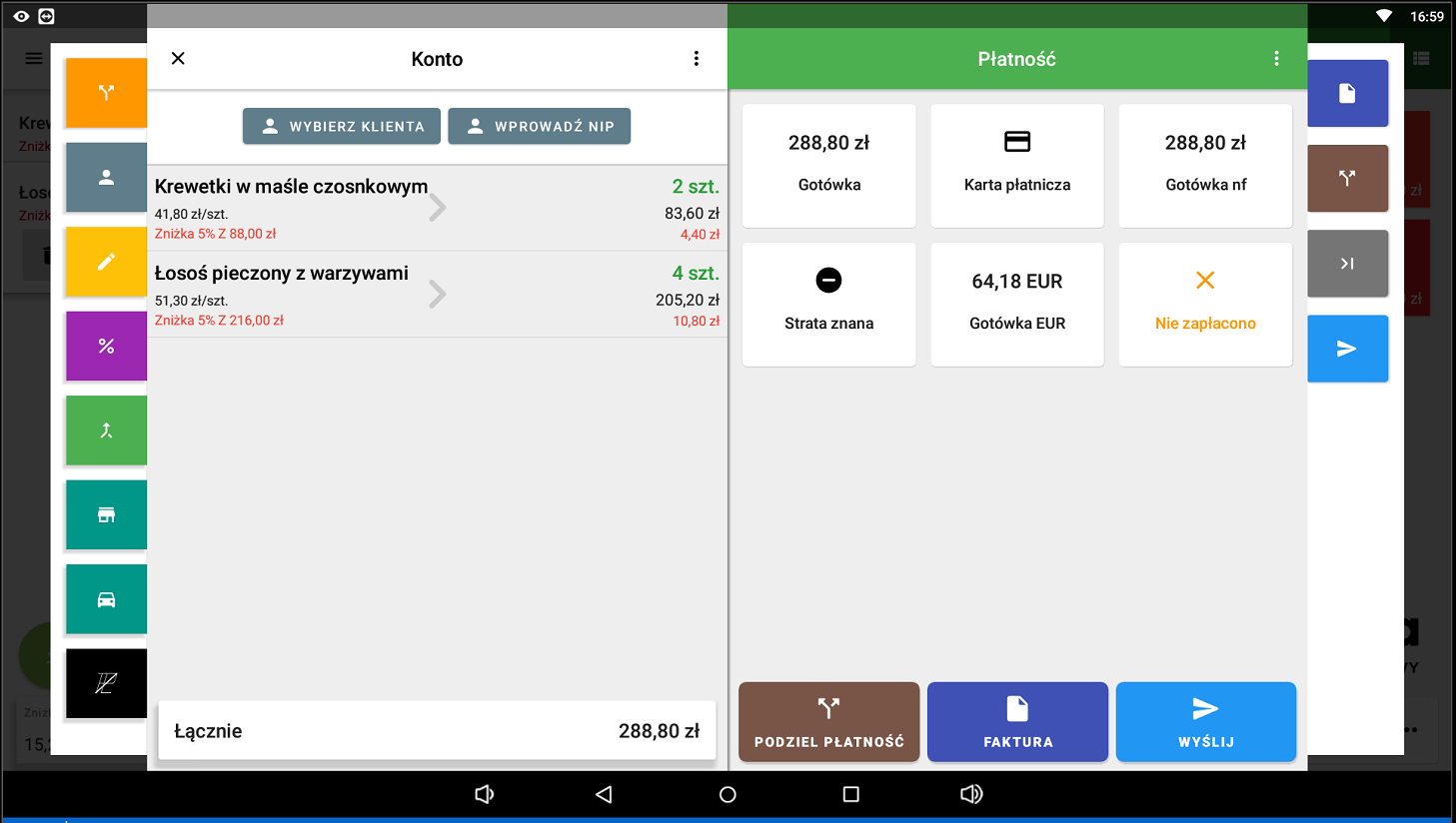Image resolution: width=1456 pixels, height=823 pixels.
Task: Mark order as Nie zapłacono
Action: [x=1205, y=305]
